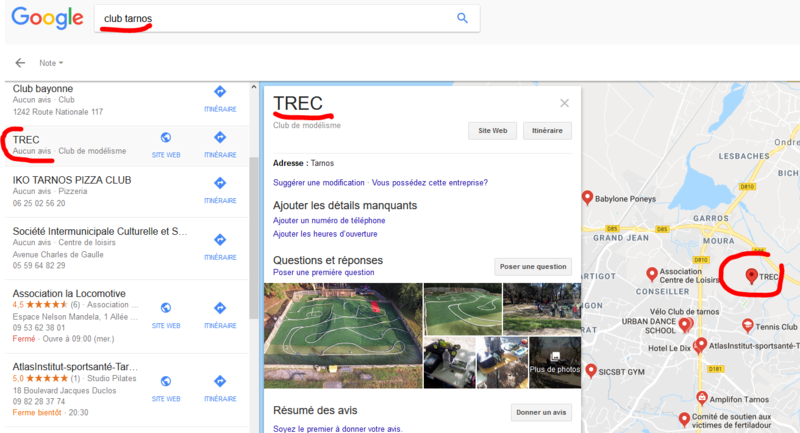Go back using the left arrow
Image resolution: width=800 pixels, height=433 pixels.
coord(20,63)
